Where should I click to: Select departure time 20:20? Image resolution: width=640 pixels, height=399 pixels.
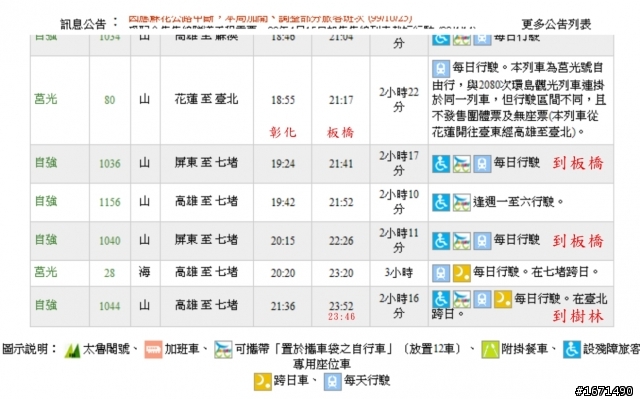[283, 273]
